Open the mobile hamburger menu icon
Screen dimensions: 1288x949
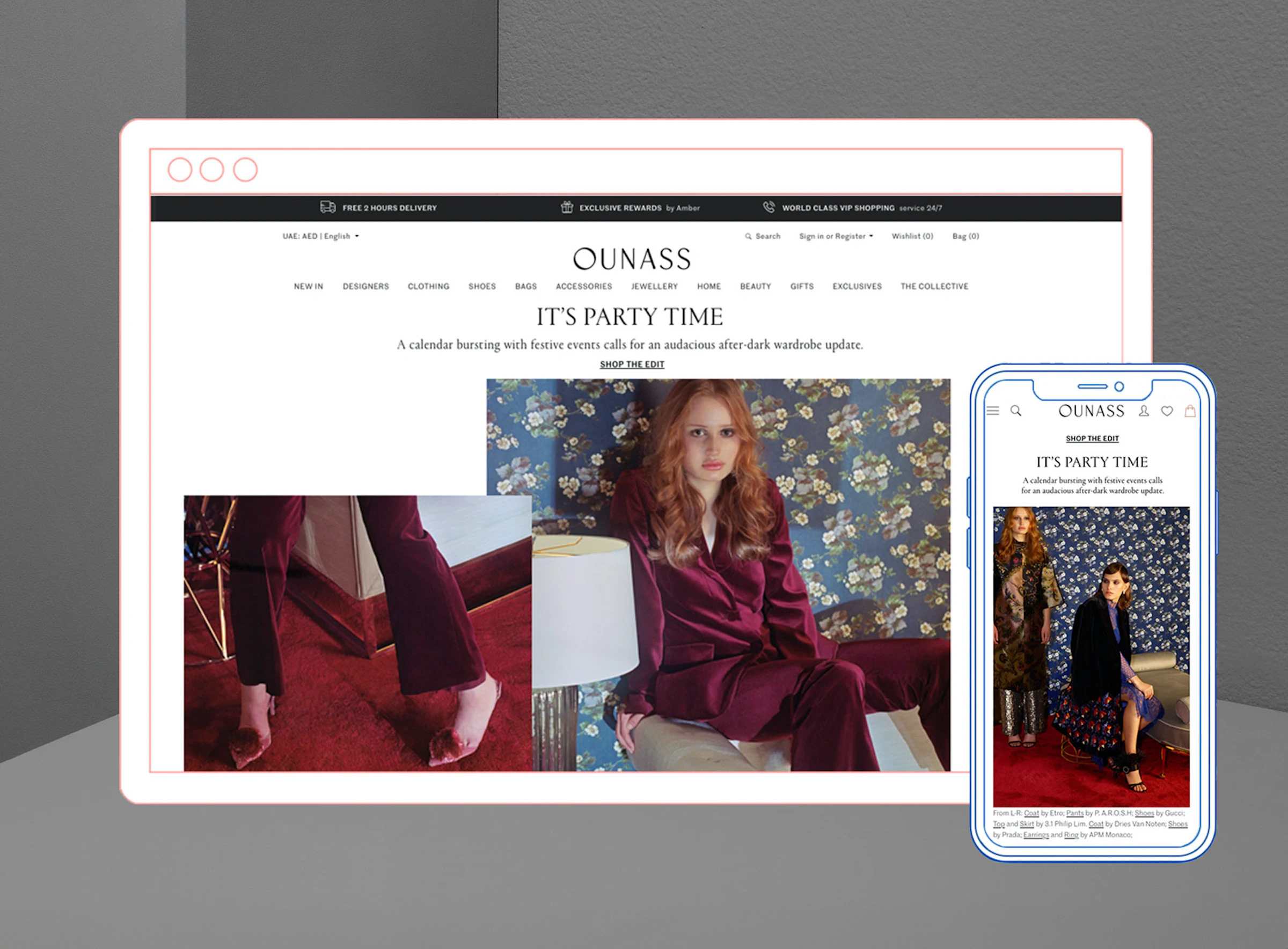click(x=993, y=411)
